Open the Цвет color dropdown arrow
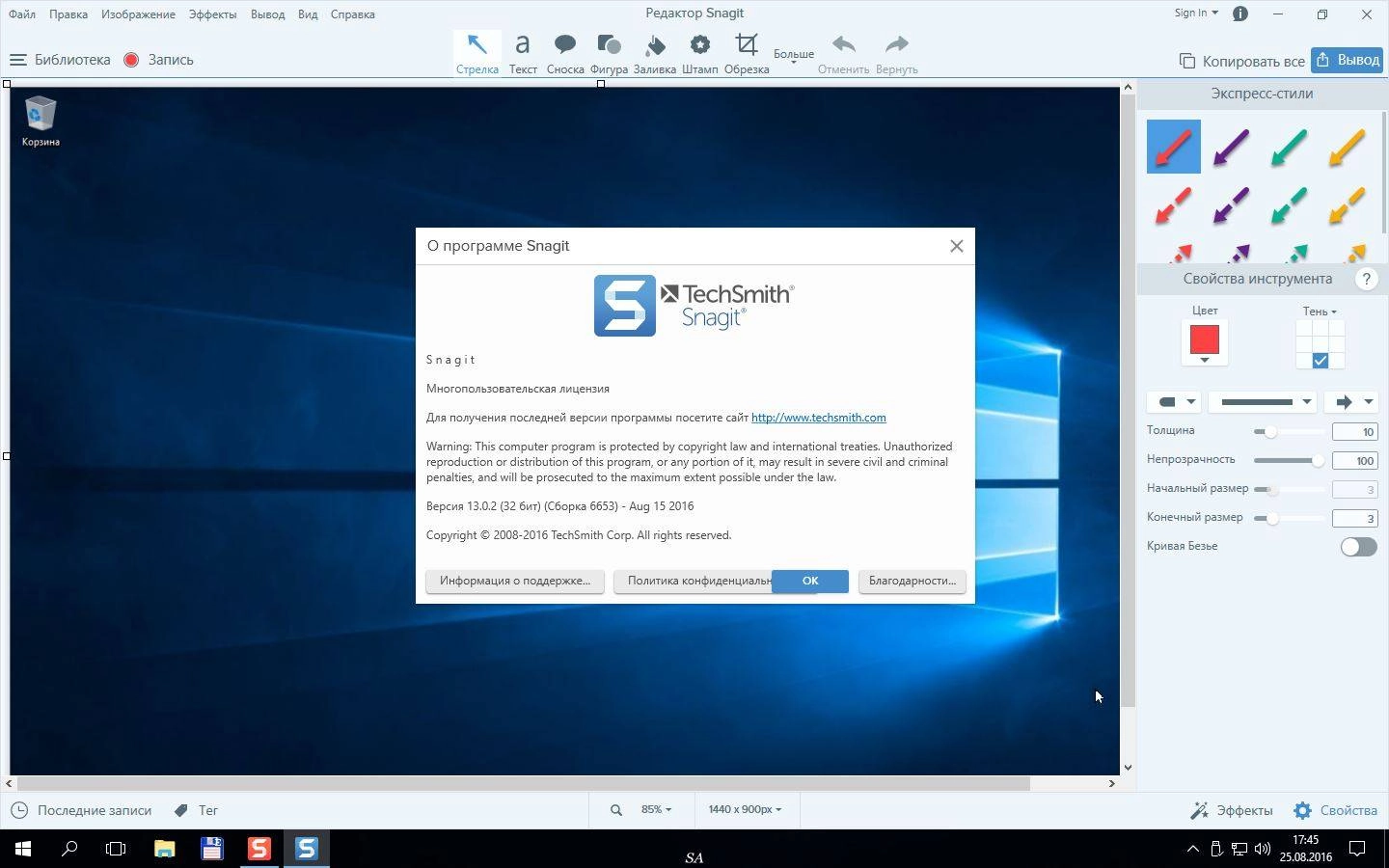Viewport: 1389px width, 868px height. (1204, 361)
